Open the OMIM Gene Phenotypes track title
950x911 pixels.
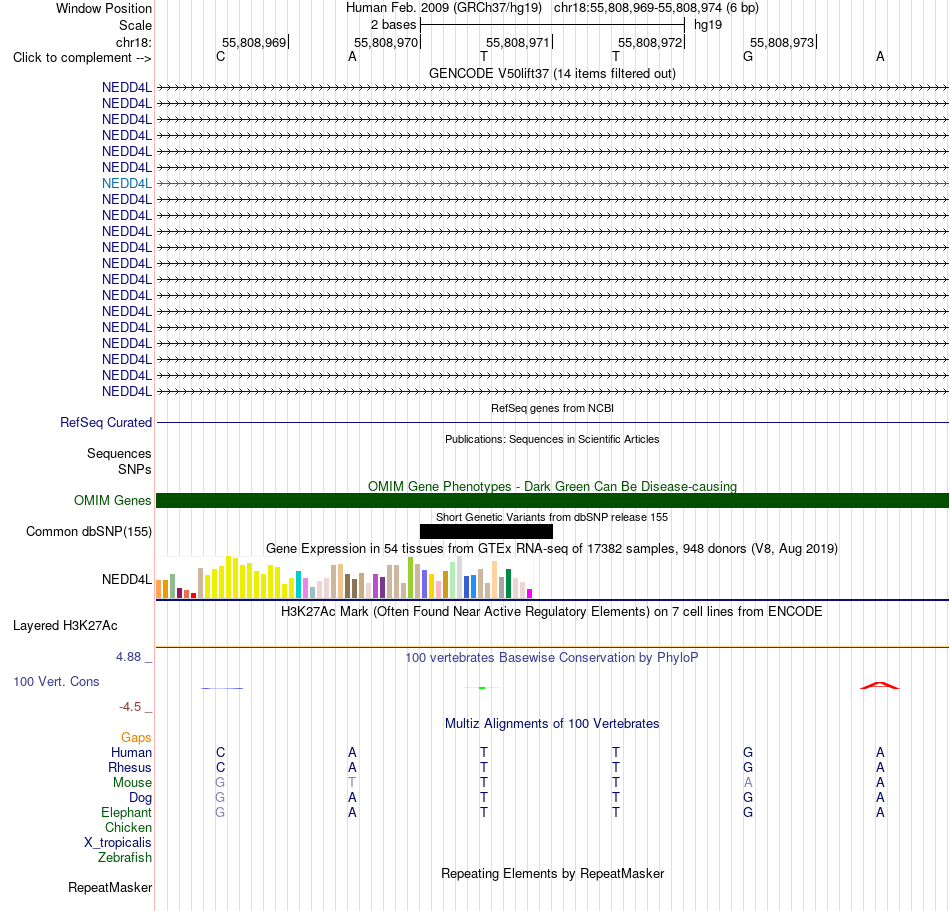tap(552, 486)
